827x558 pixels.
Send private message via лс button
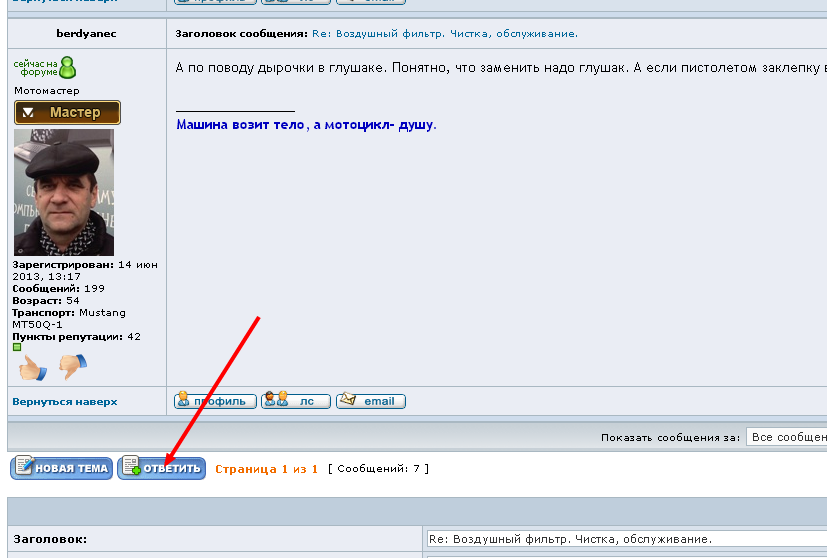click(295, 401)
